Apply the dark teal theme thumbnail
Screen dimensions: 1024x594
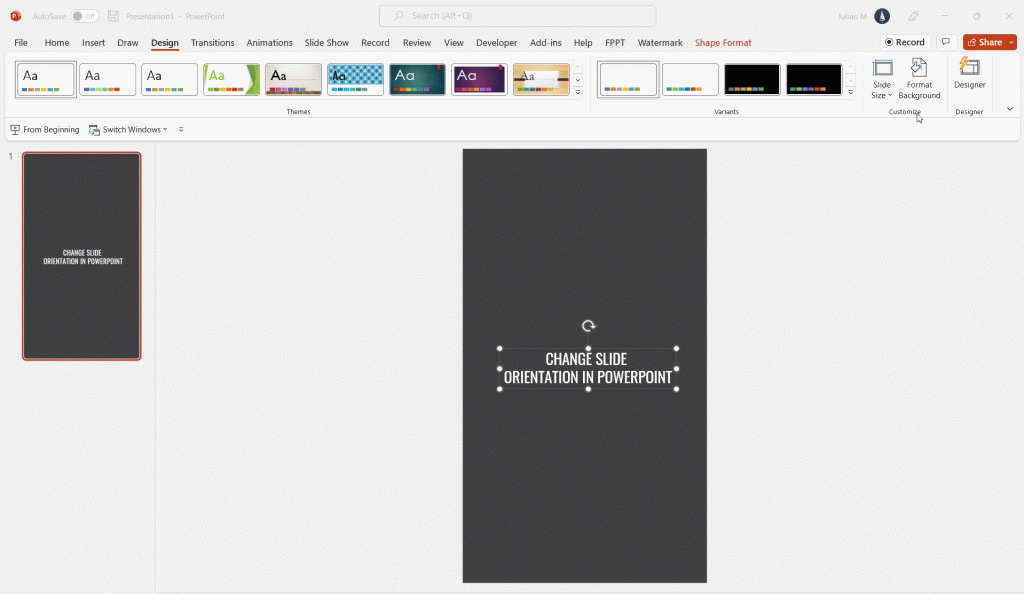coord(417,80)
